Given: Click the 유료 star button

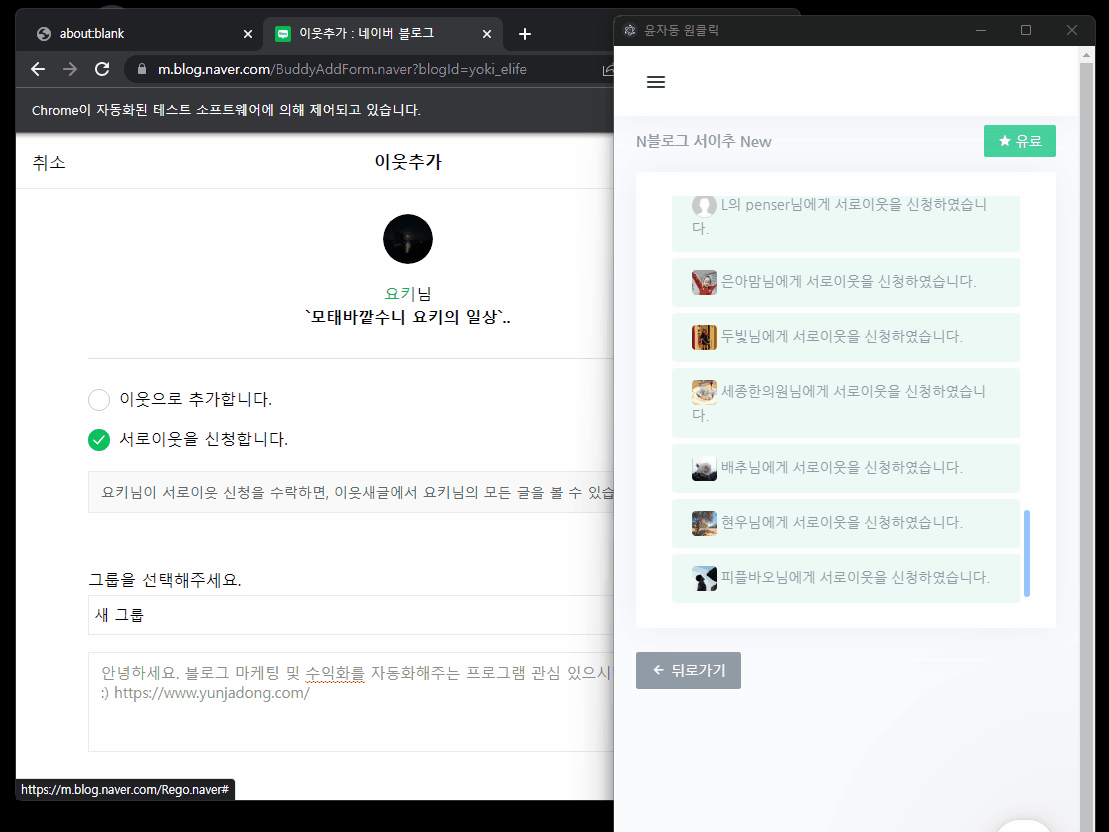Looking at the screenshot, I should click(x=1019, y=141).
